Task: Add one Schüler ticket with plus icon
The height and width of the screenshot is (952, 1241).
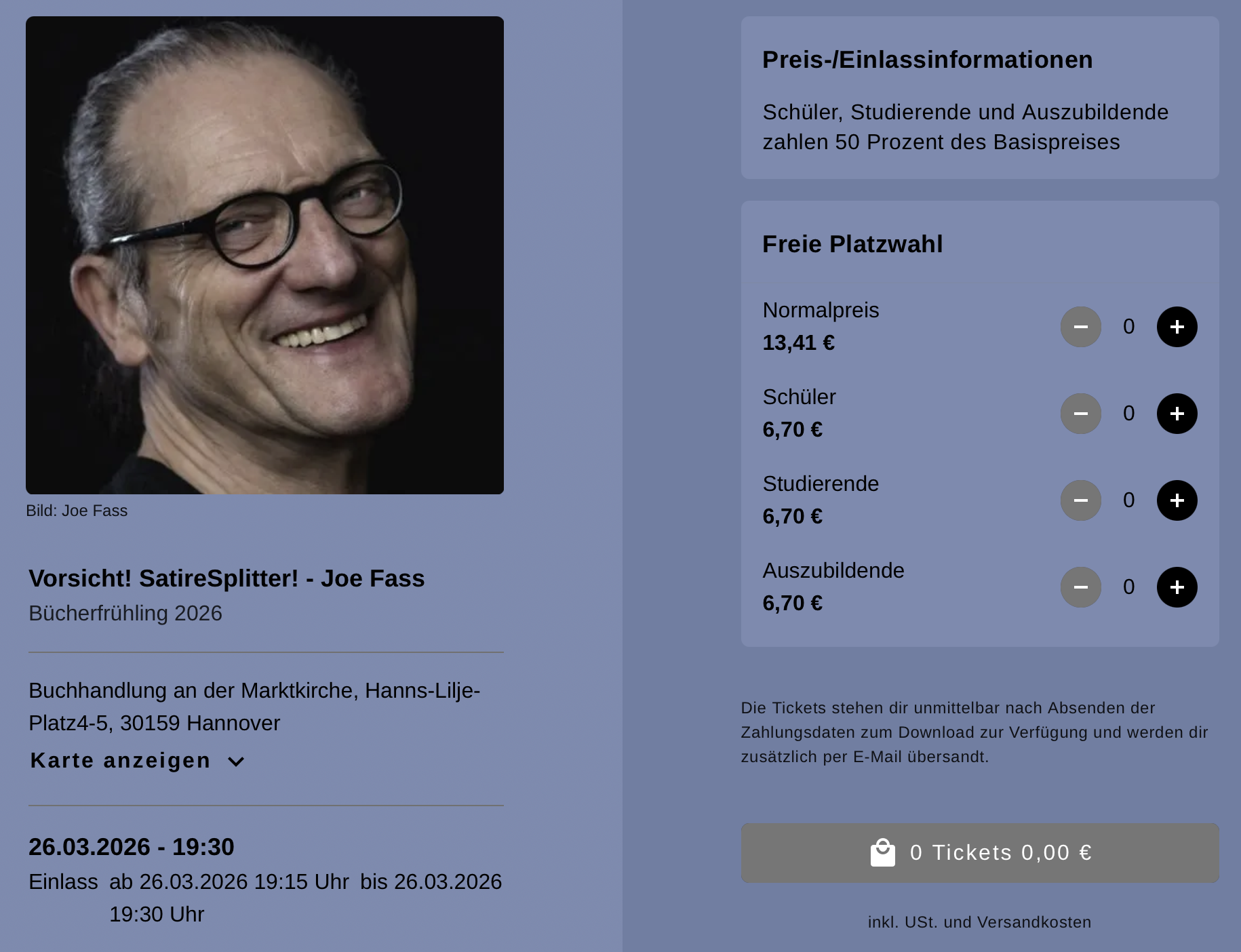Action: 1177,414
